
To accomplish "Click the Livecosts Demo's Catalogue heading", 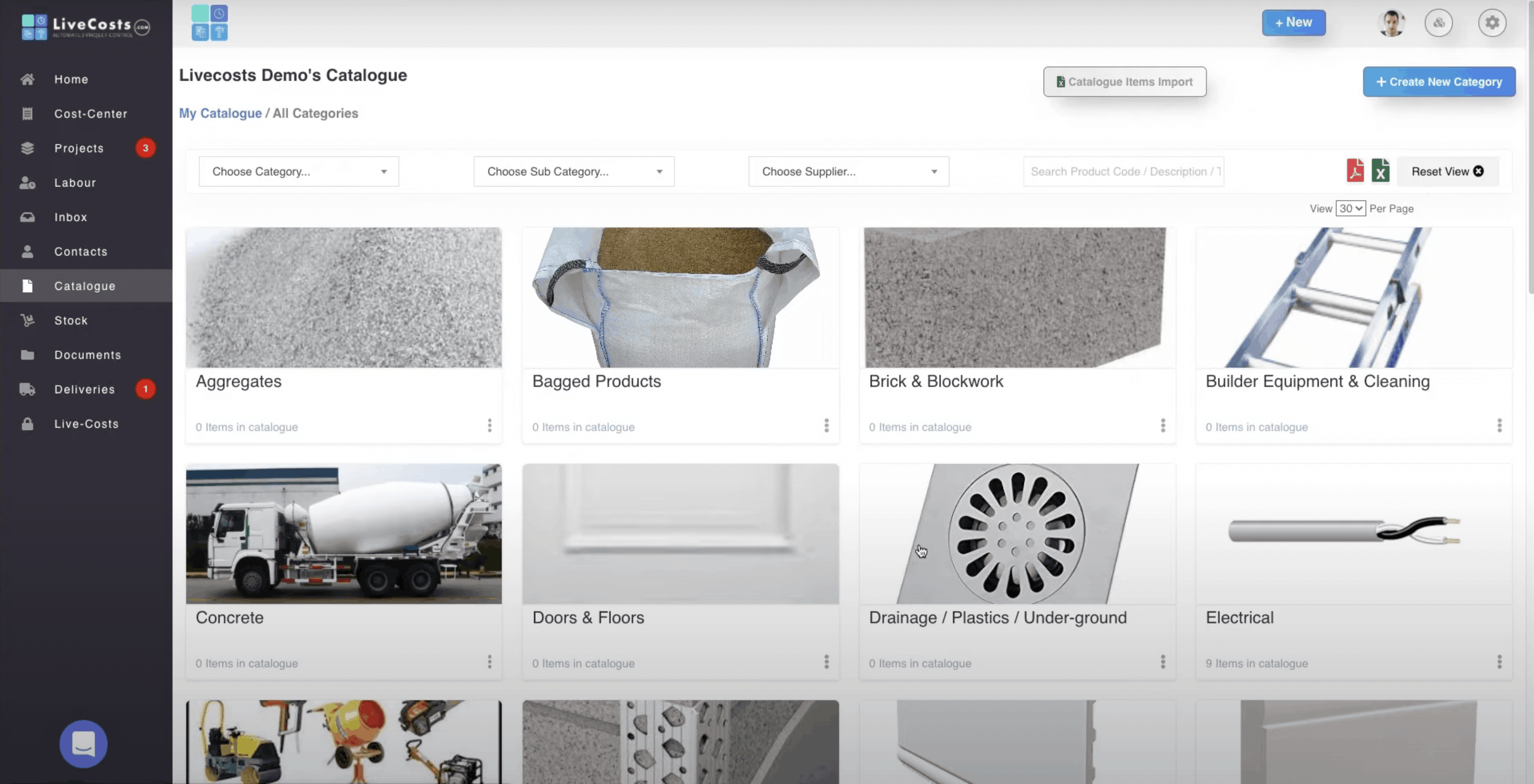I will tap(293, 75).
